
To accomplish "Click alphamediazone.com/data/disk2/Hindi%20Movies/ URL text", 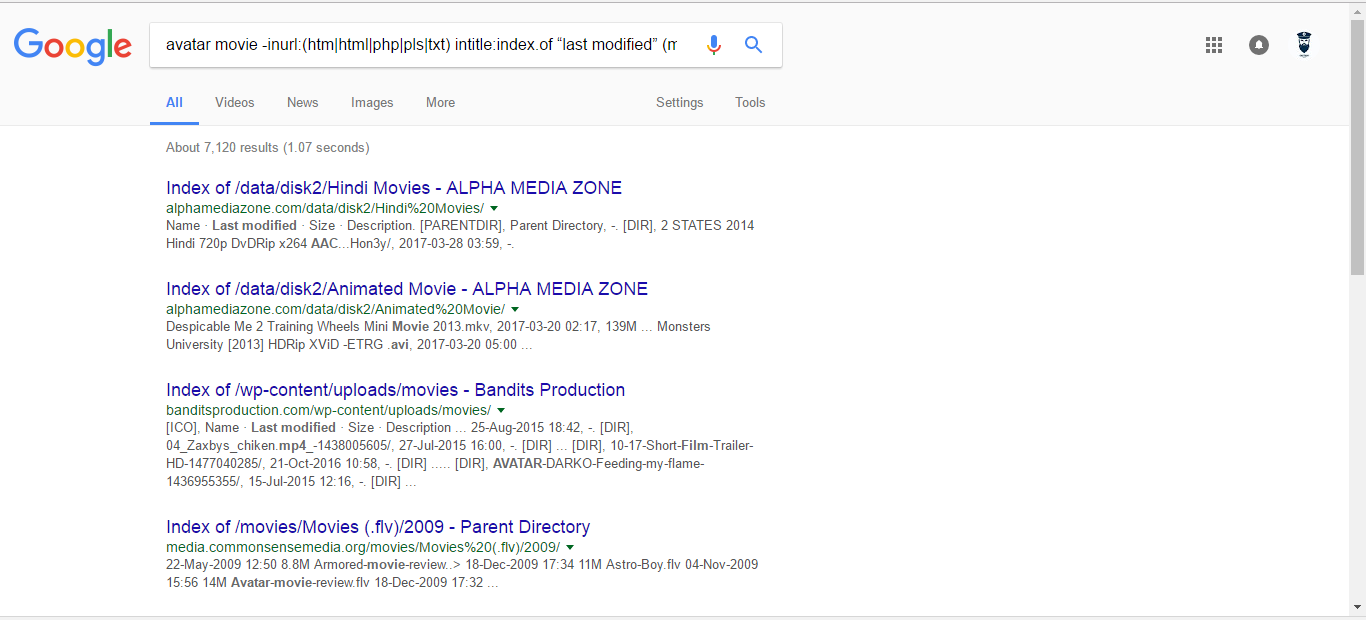I will click(325, 208).
